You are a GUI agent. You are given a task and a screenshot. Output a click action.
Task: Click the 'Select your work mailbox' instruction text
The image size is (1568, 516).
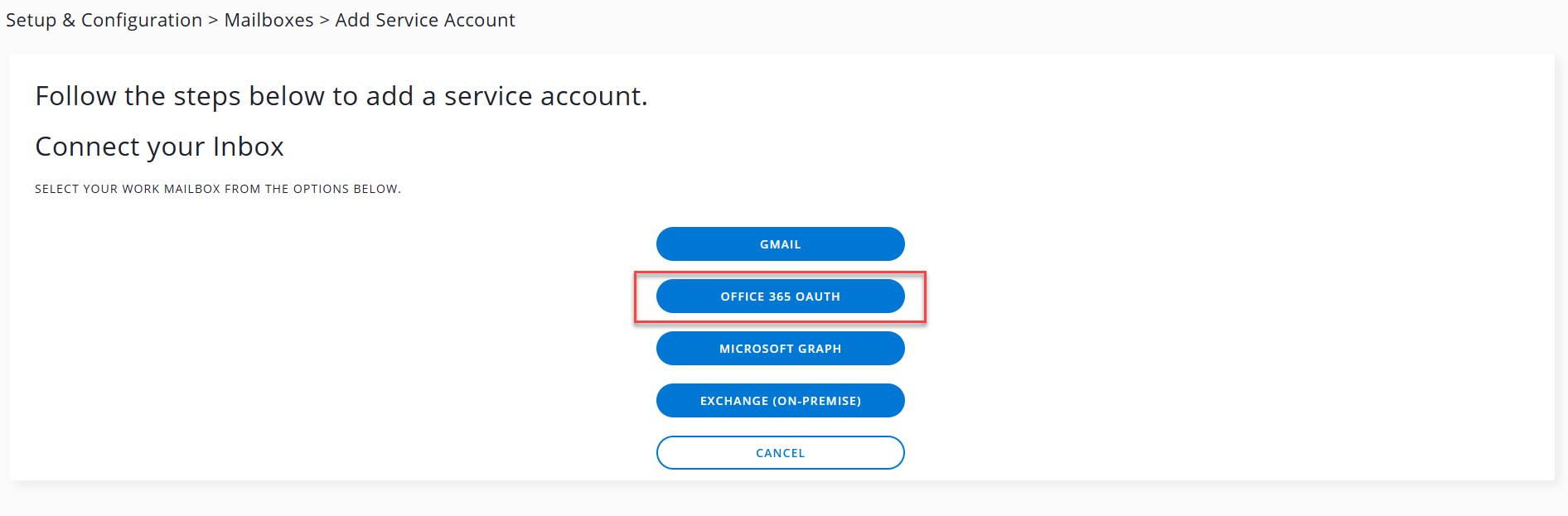pyautogui.click(x=217, y=189)
